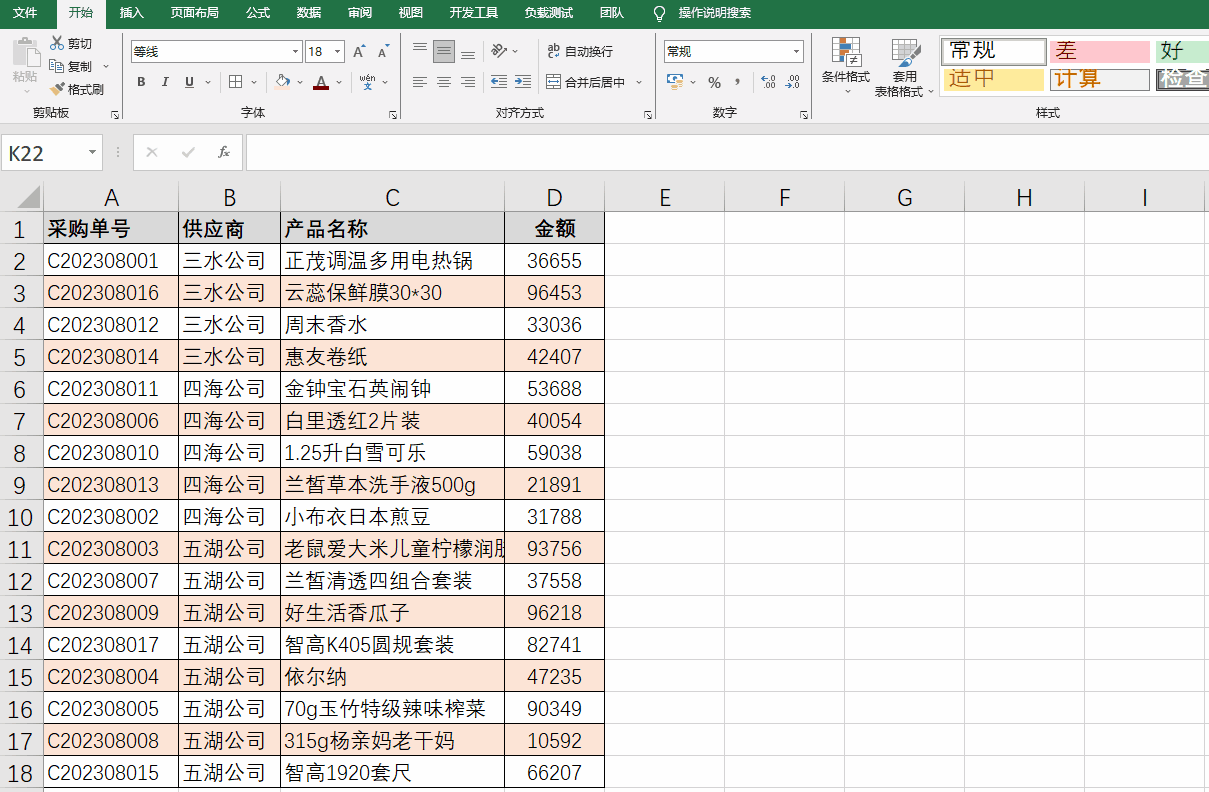Click the text orientation icon
This screenshot has height=792, width=1209.
[x=498, y=50]
